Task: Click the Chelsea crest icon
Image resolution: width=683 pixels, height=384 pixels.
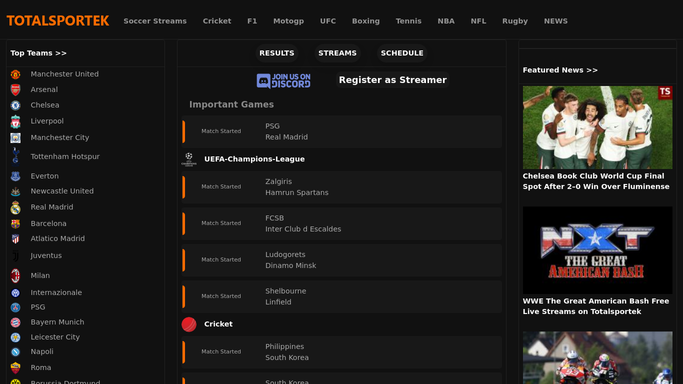Action: point(15,105)
